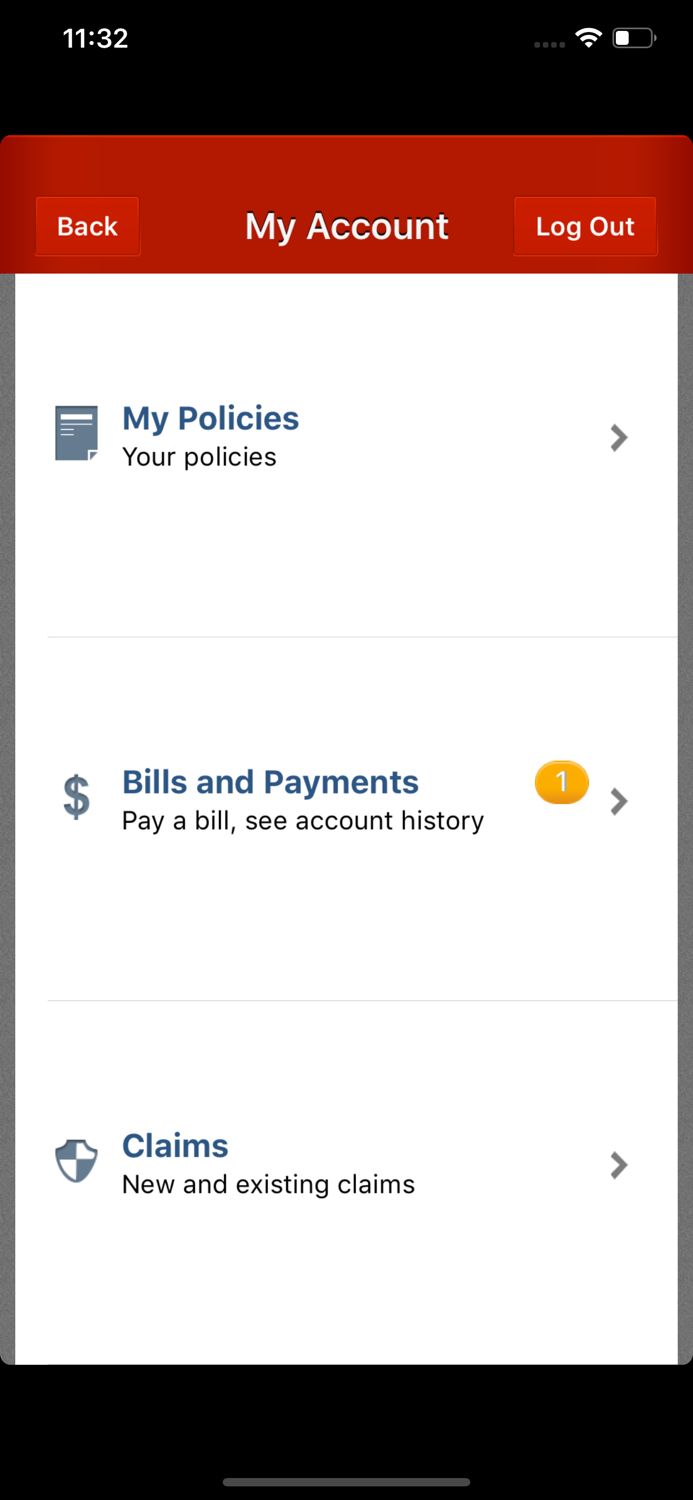
Task: Open the My Policies heading link
Action: click(x=210, y=418)
